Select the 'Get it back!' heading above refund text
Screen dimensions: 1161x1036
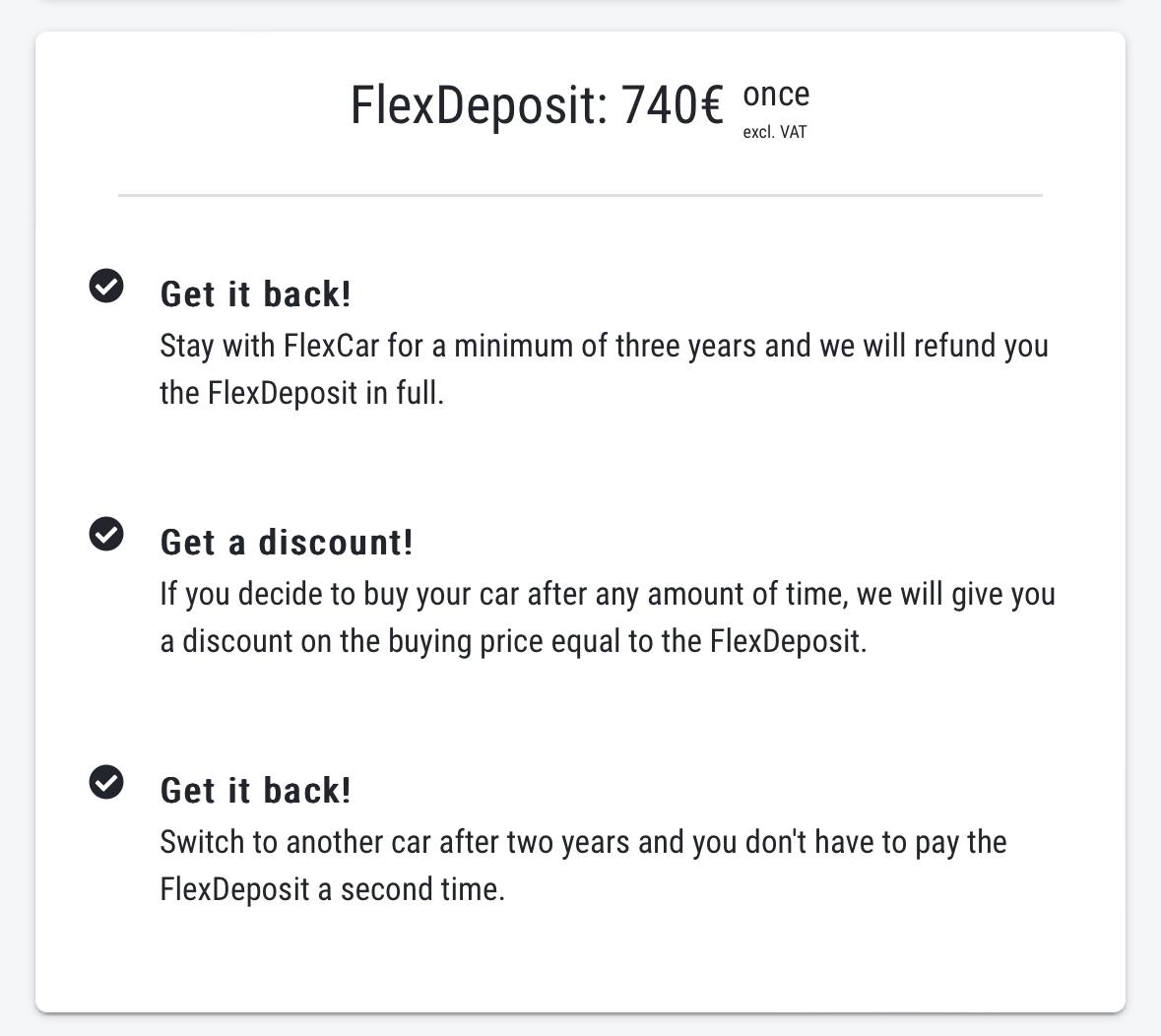point(255,294)
